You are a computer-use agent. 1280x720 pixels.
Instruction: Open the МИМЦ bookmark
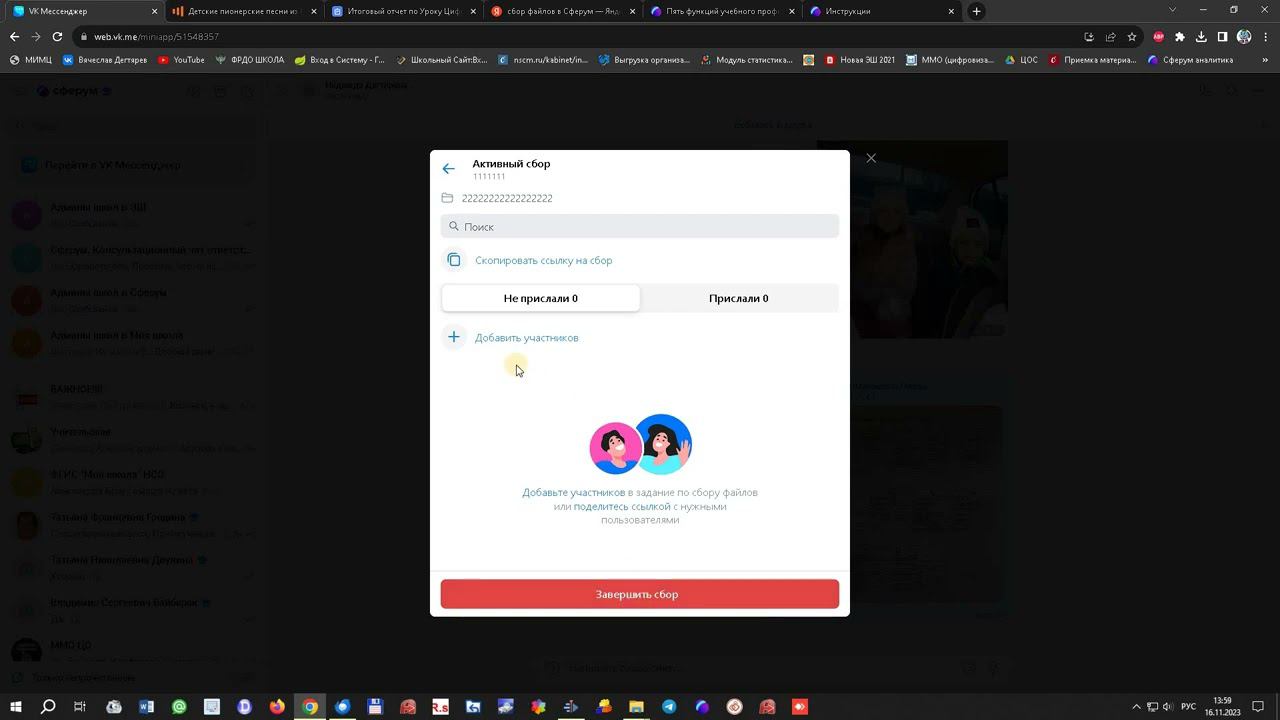[31, 60]
